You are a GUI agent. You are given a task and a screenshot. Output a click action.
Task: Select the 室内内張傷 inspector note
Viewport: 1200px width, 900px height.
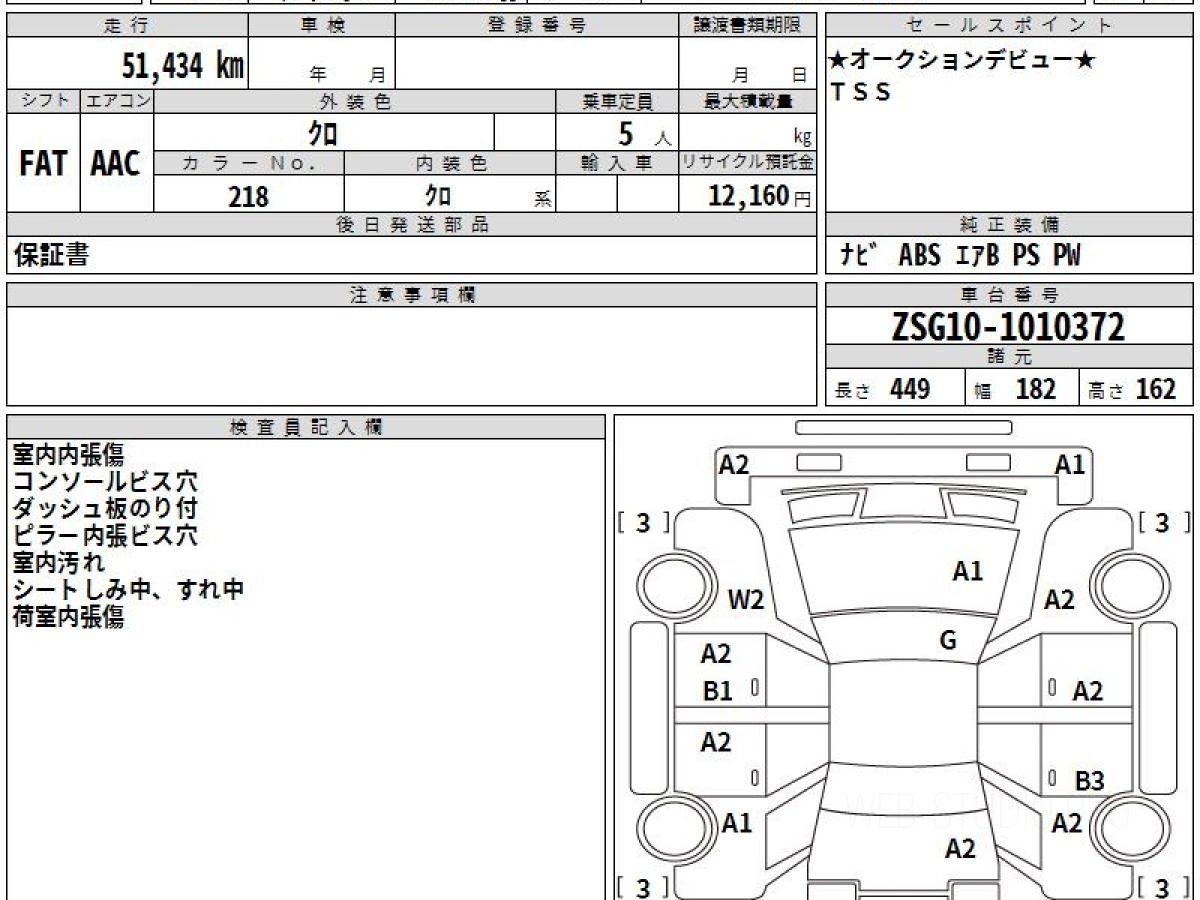coord(68,455)
